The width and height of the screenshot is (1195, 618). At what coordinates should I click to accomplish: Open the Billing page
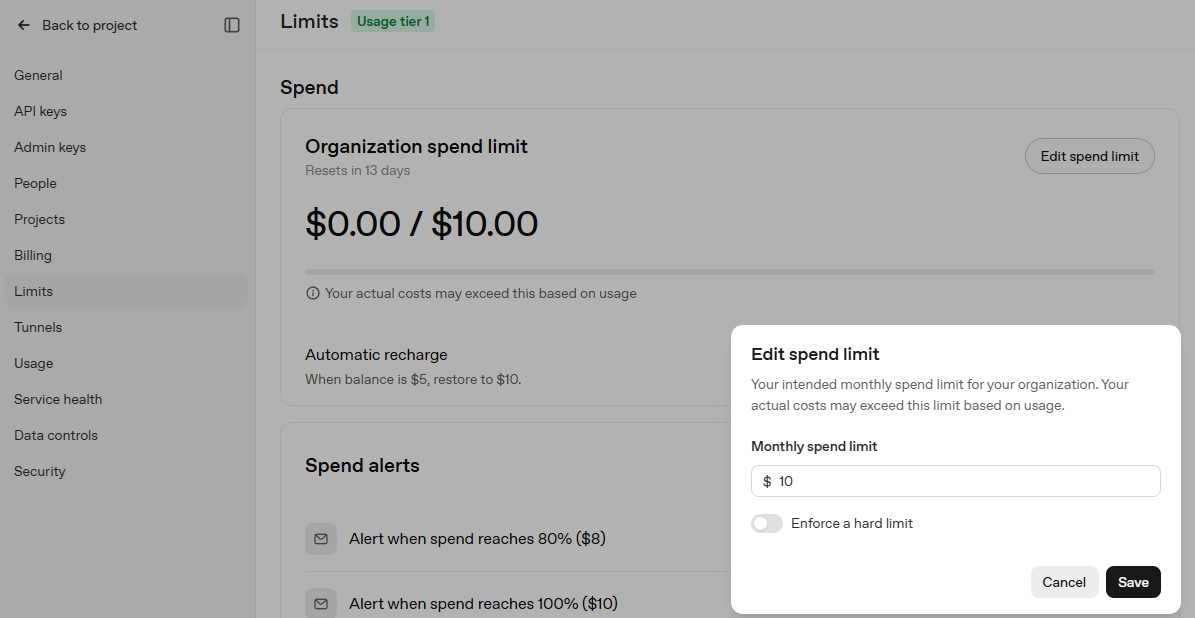[x=33, y=255]
